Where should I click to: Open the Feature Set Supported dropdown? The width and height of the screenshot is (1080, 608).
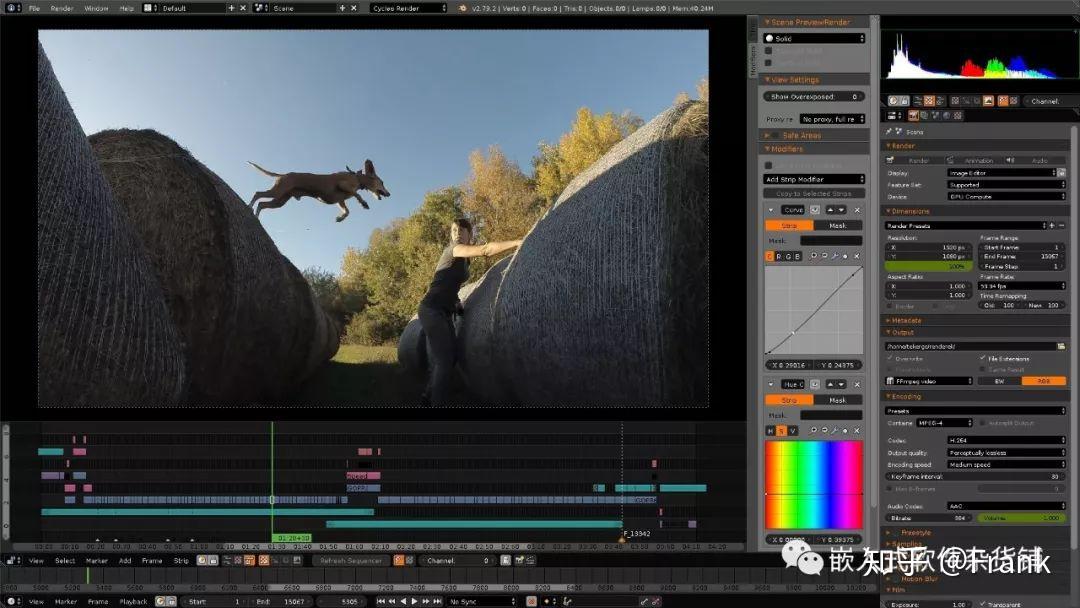tap(1007, 185)
